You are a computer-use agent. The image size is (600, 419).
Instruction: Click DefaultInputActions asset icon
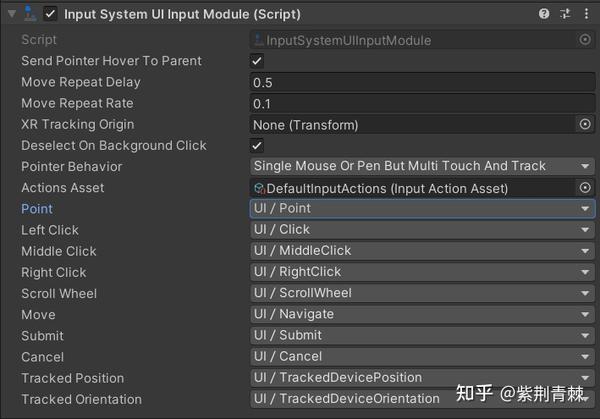point(259,188)
